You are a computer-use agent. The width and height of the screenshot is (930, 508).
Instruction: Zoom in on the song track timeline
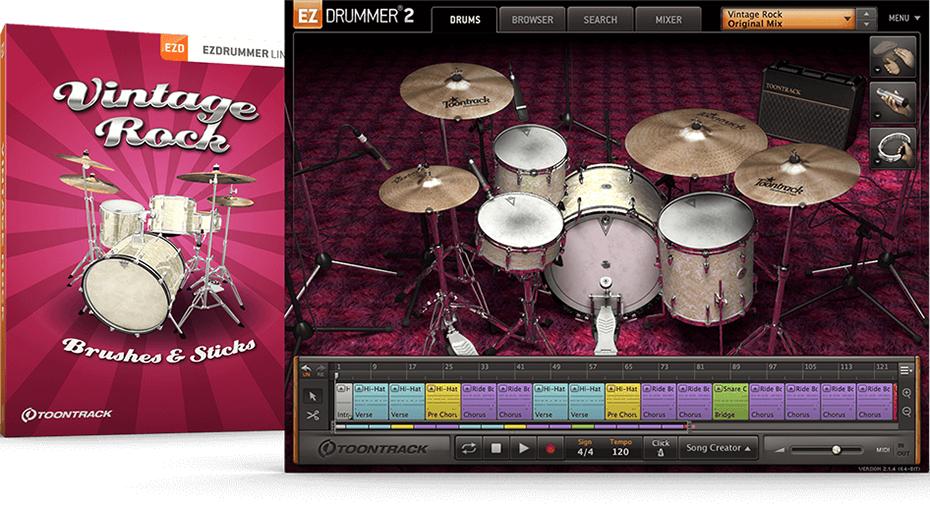point(906,393)
